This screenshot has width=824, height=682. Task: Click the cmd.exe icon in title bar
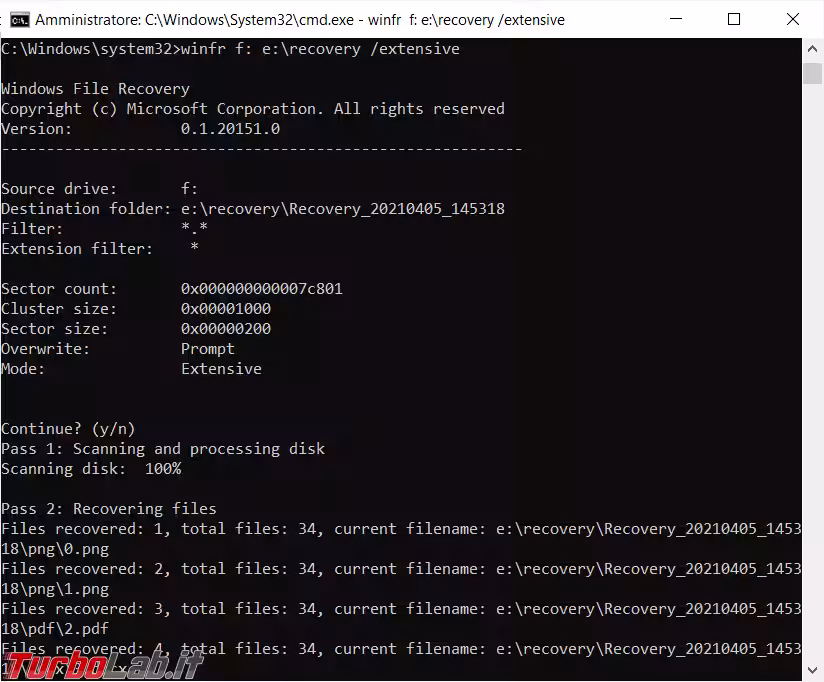coord(19,19)
